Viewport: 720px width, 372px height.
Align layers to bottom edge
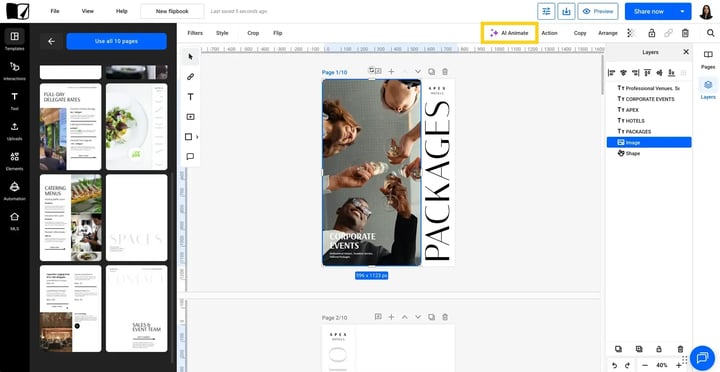671,73
